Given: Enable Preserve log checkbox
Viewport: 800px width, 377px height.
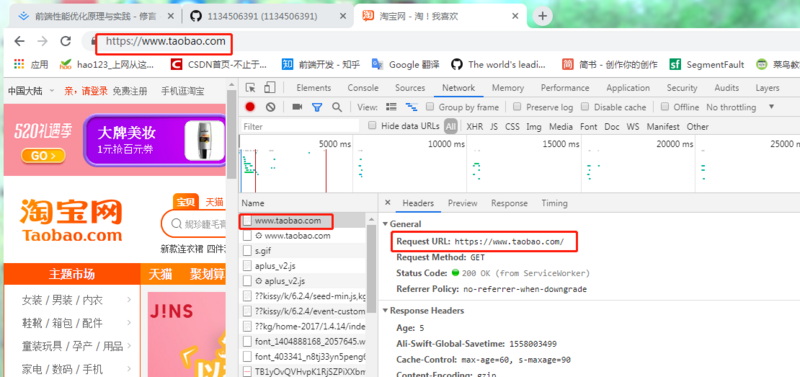Looking at the screenshot, I should [x=517, y=107].
